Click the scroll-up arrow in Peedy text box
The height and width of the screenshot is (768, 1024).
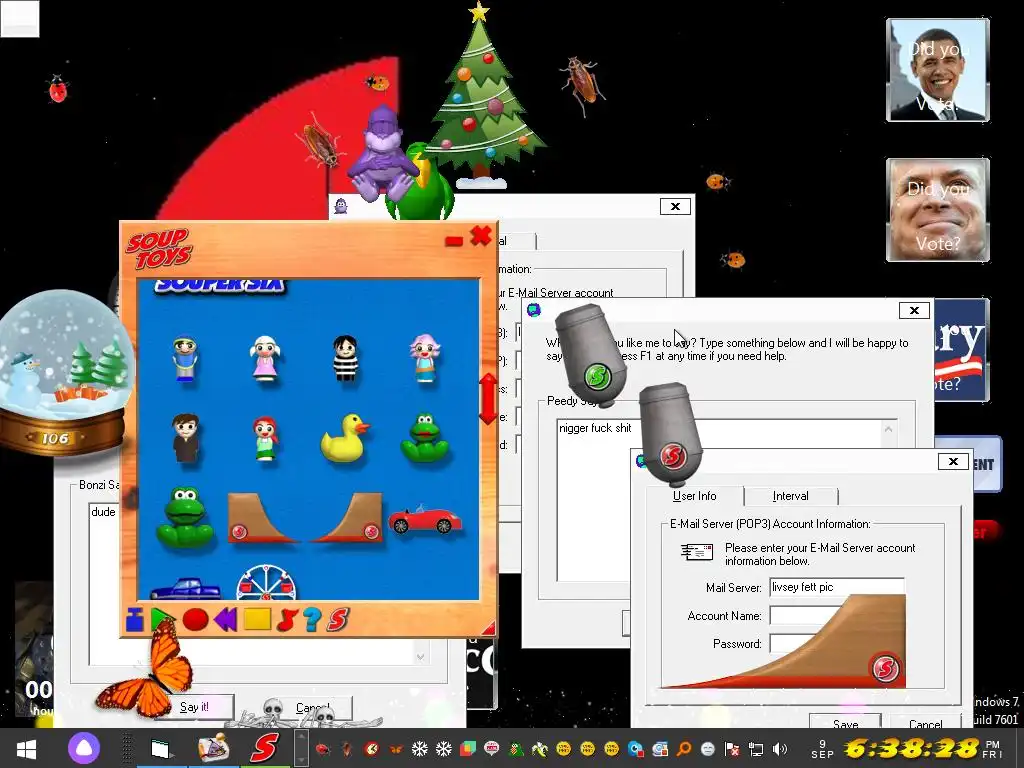[x=888, y=429]
